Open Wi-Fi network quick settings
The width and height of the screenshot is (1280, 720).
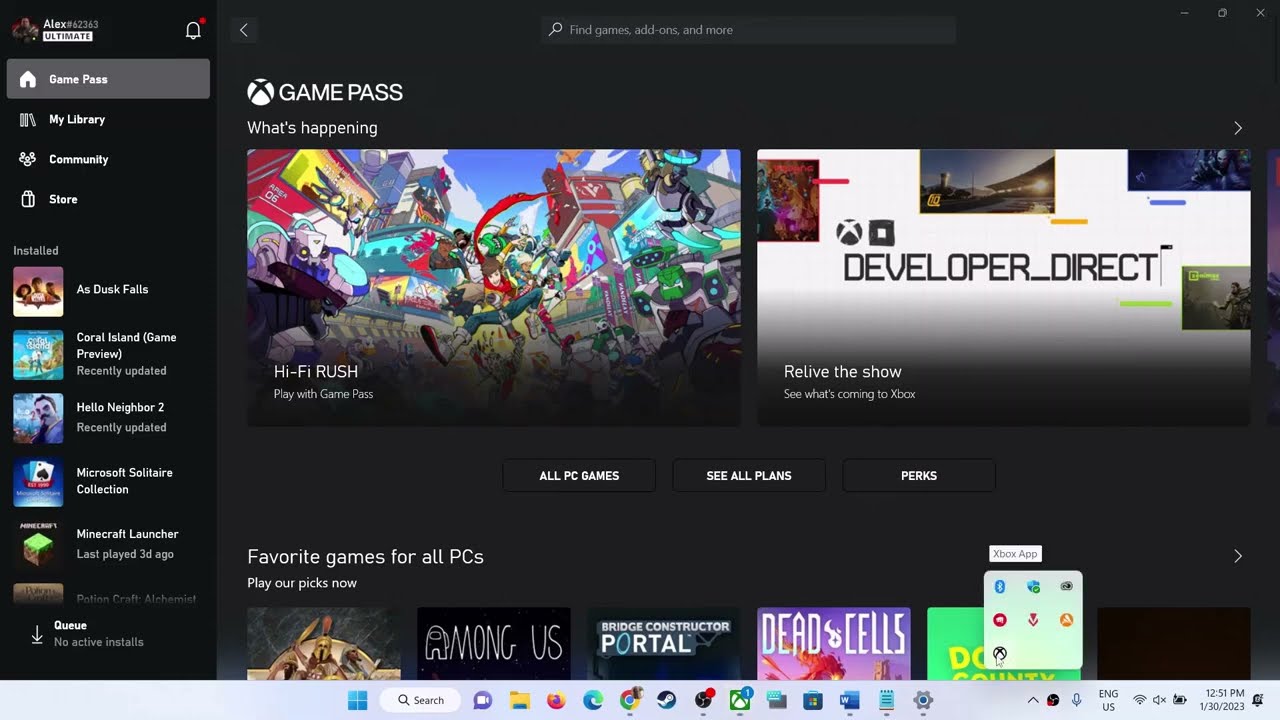(x=1139, y=700)
